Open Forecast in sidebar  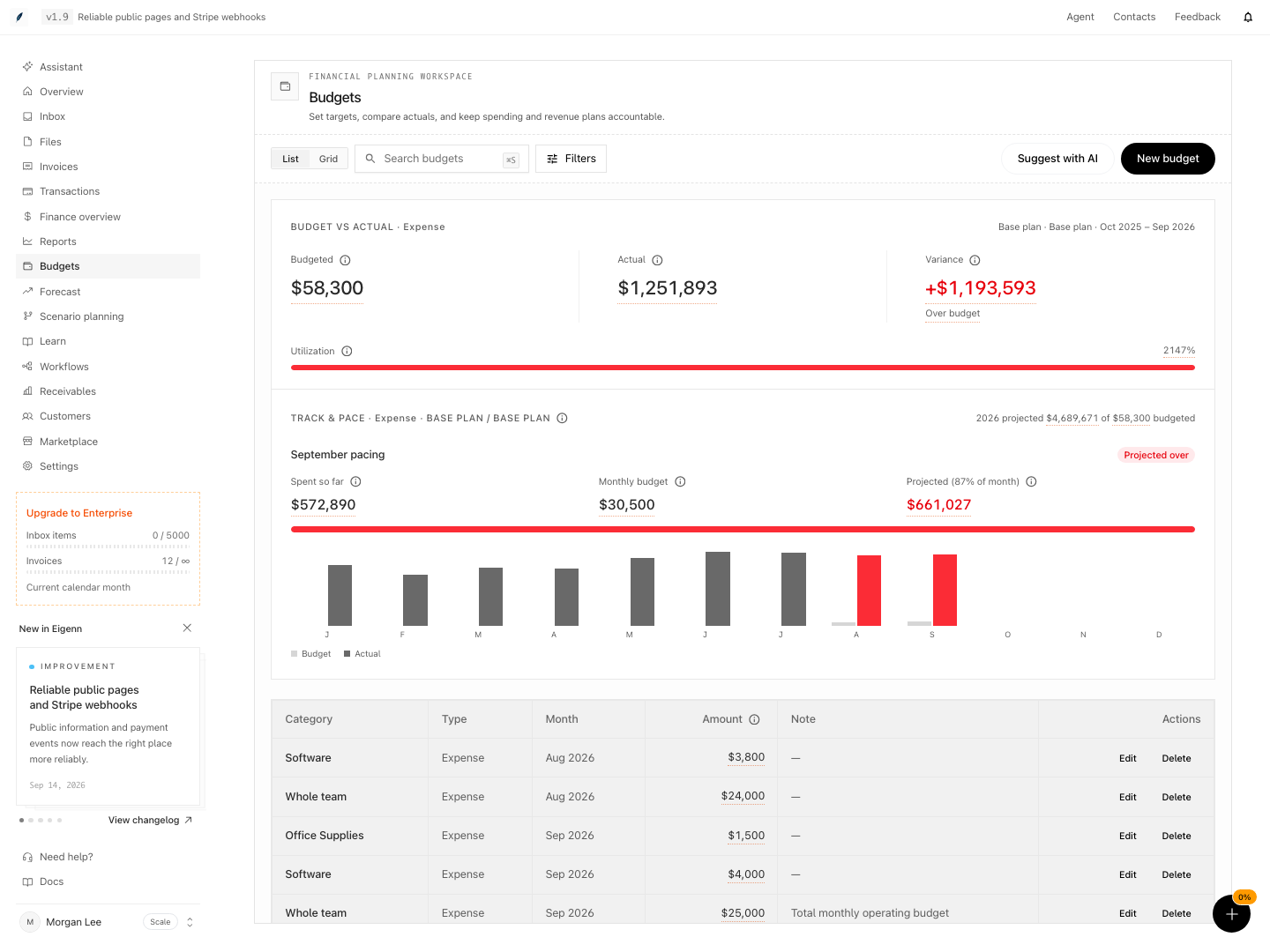point(108,292)
